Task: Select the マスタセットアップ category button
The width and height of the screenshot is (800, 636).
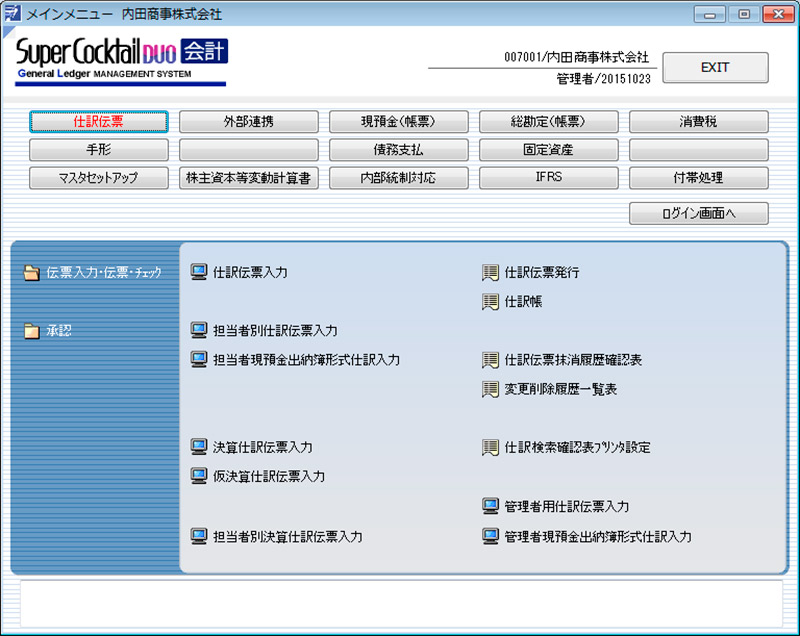Action: point(99,178)
